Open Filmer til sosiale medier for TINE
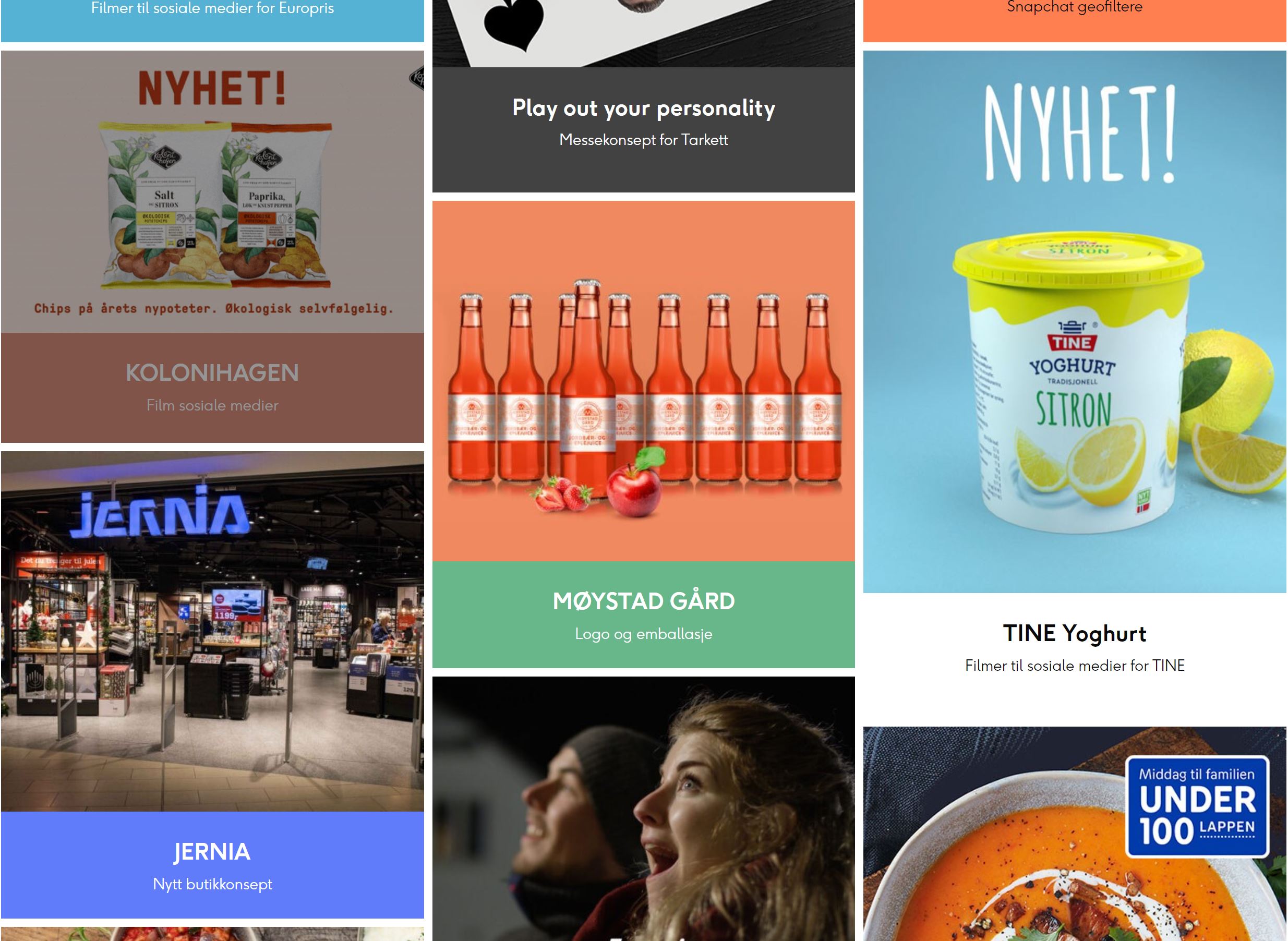This screenshot has height=941, width=1288. pos(1075,665)
